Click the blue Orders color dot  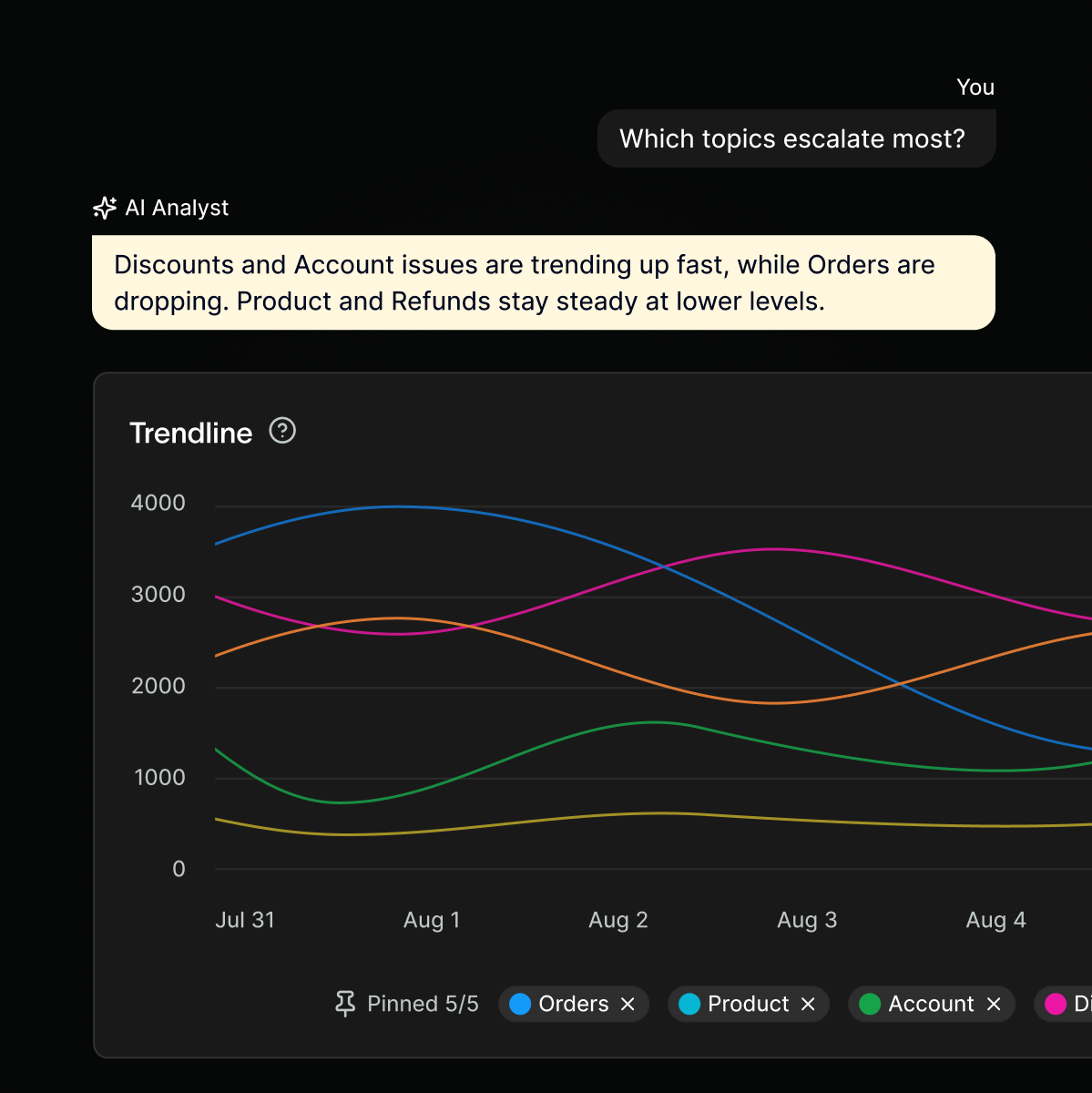coord(520,1004)
